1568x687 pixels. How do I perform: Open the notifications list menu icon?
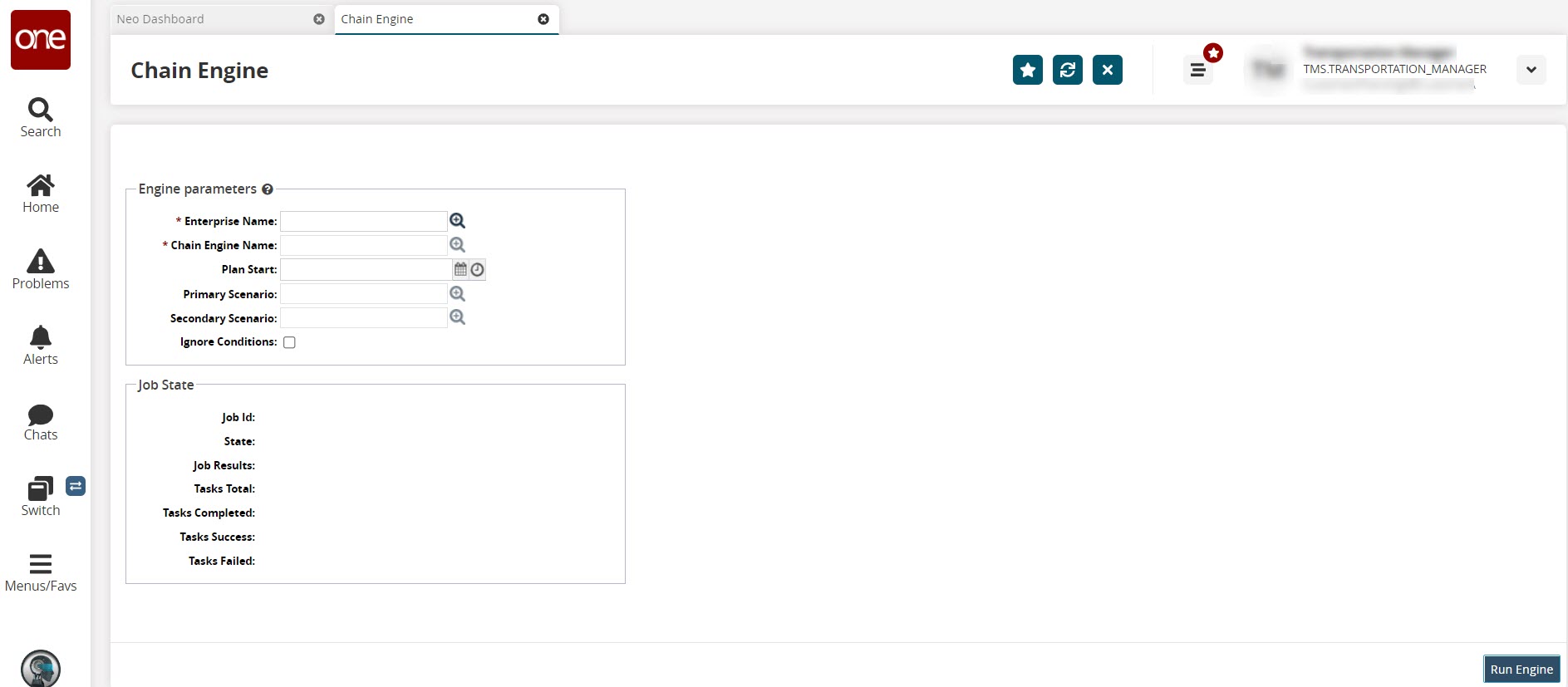(1198, 70)
